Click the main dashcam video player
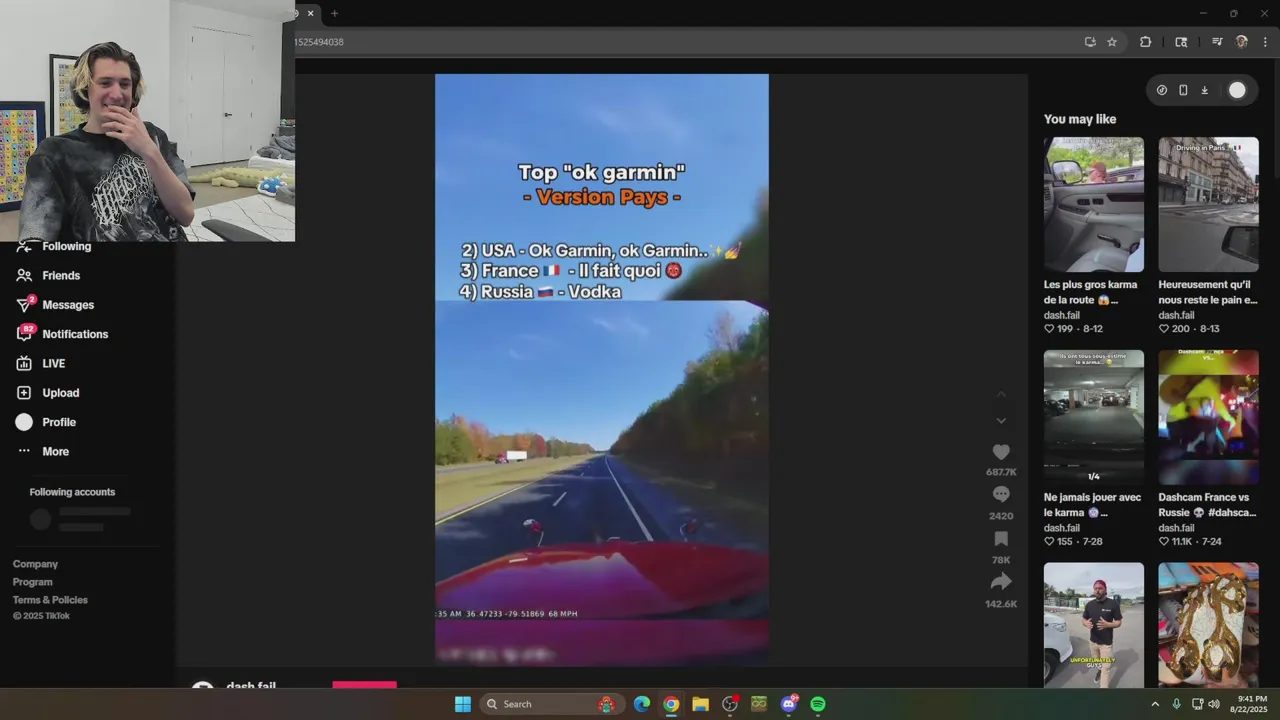This screenshot has height=720, width=1280. (x=602, y=368)
